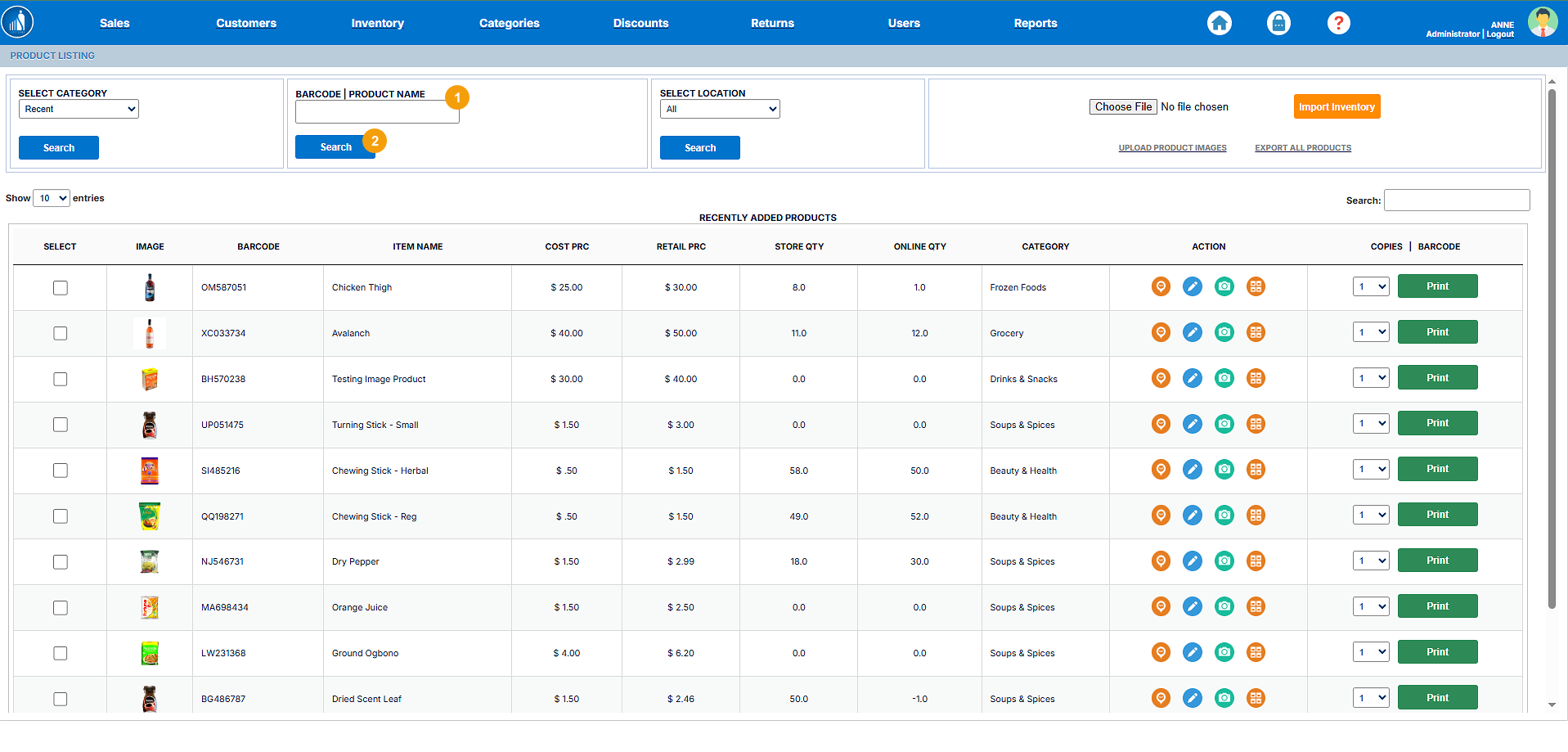
Task: Select the Testing Image Product checkbox
Action: tap(61, 380)
